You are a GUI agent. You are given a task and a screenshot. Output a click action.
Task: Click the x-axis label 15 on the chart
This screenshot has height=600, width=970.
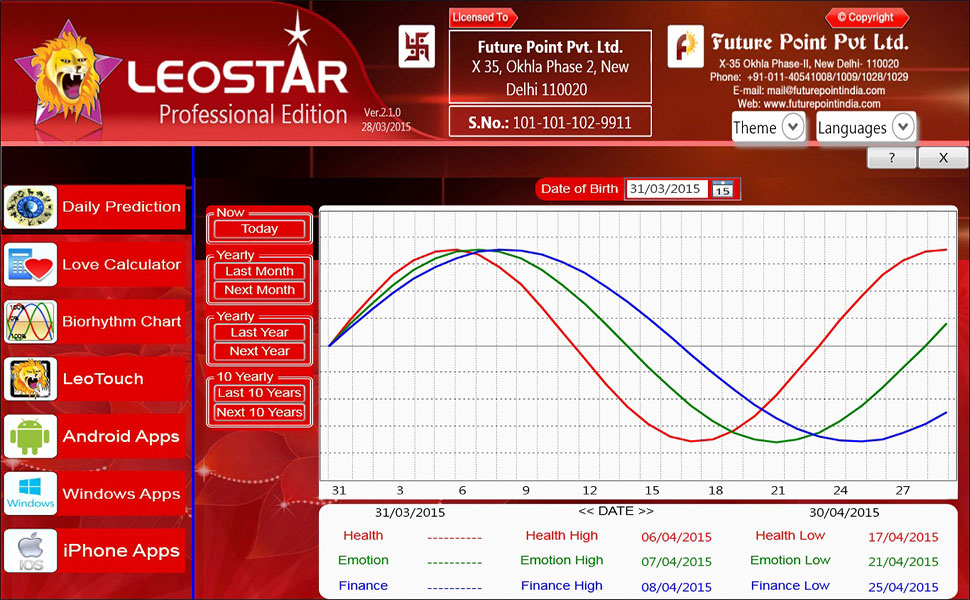[652, 491]
